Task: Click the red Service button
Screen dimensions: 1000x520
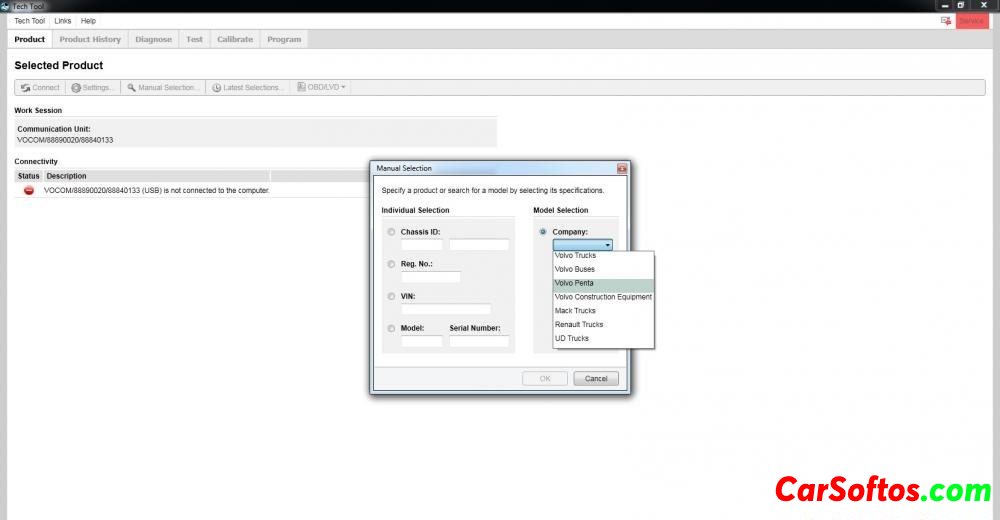Action: click(x=971, y=20)
